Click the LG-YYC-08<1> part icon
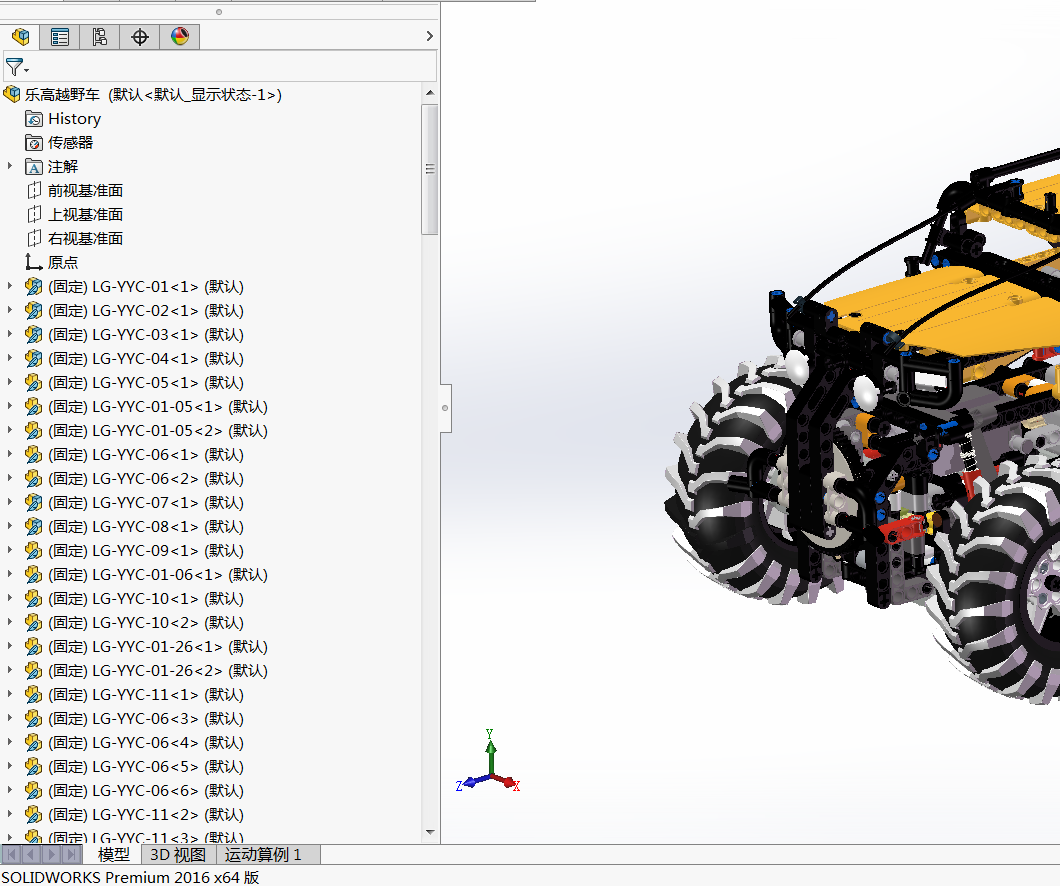 (33, 526)
